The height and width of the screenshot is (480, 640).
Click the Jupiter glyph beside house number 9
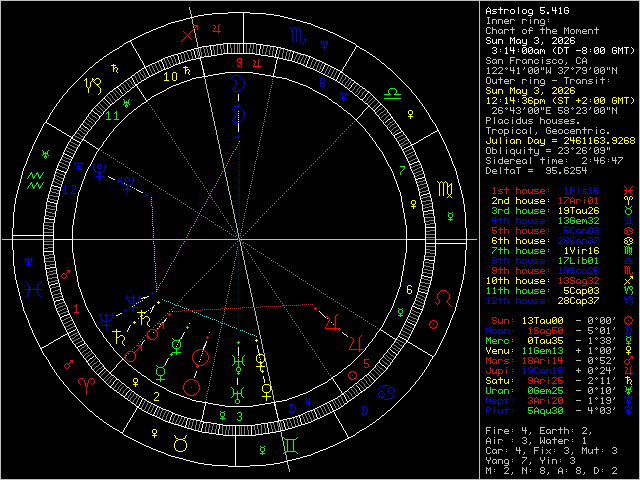click(258, 63)
